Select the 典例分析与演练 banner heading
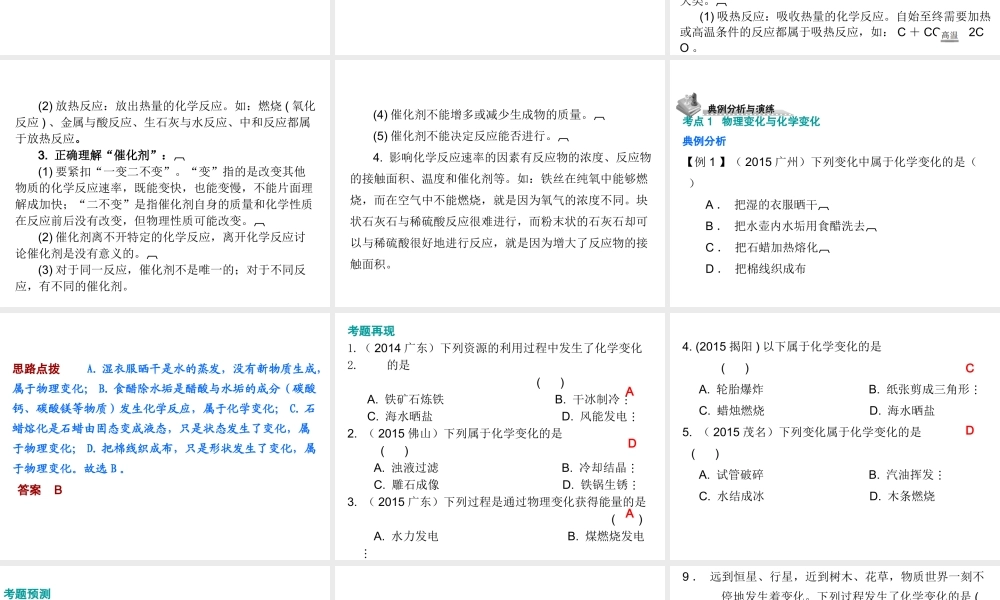Image resolution: width=1000 pixels, height=600 pixels. click(x=741, y=109)
